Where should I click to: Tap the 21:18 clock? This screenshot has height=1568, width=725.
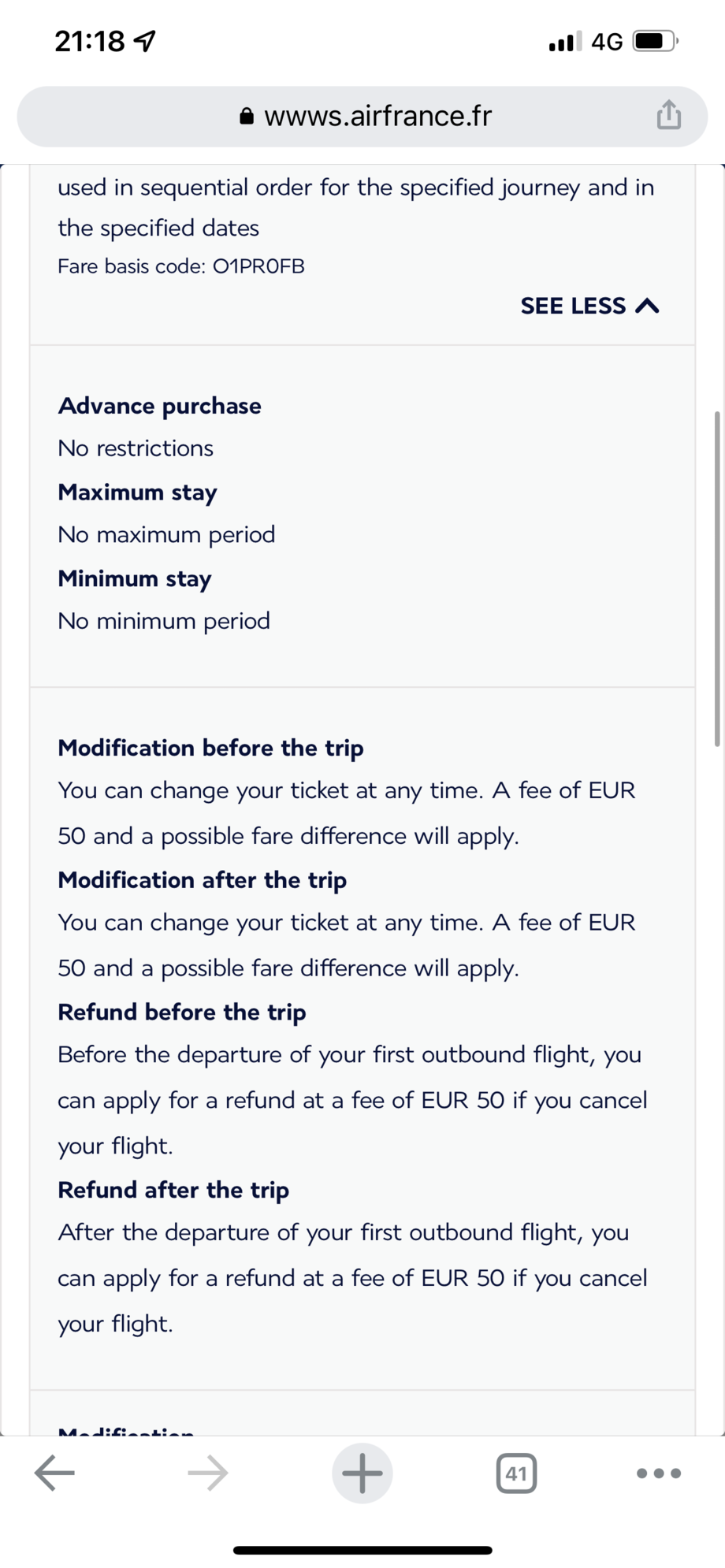point(89,41)
